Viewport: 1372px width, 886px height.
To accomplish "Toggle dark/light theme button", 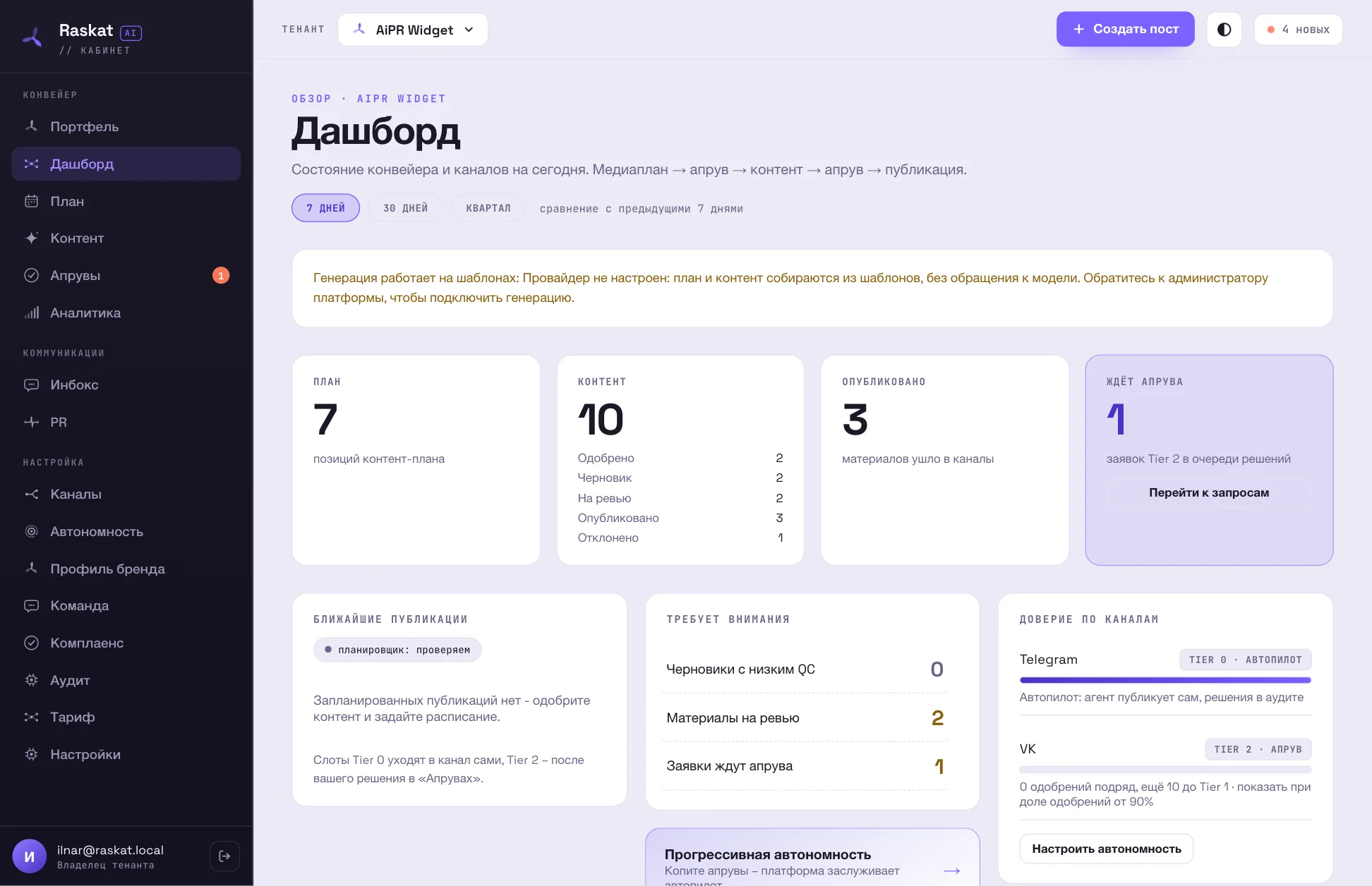I will pyautogui.click(x=1224, y=30).
